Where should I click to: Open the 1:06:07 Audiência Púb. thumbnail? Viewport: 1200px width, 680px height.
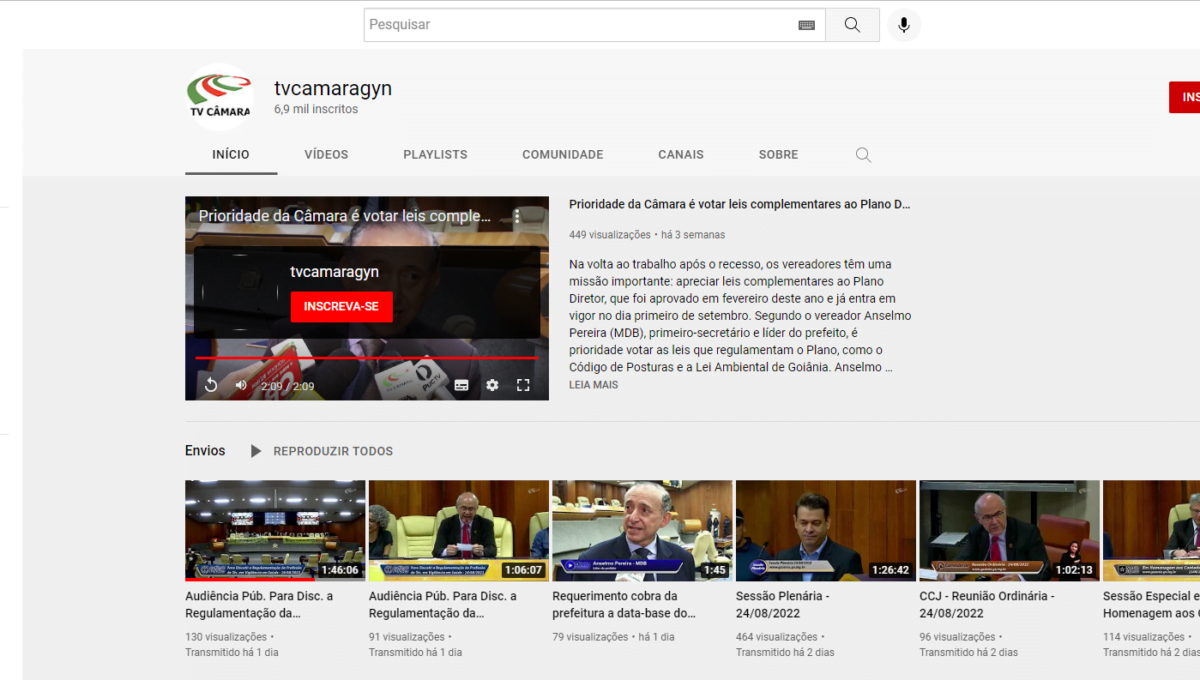(459, 530)
